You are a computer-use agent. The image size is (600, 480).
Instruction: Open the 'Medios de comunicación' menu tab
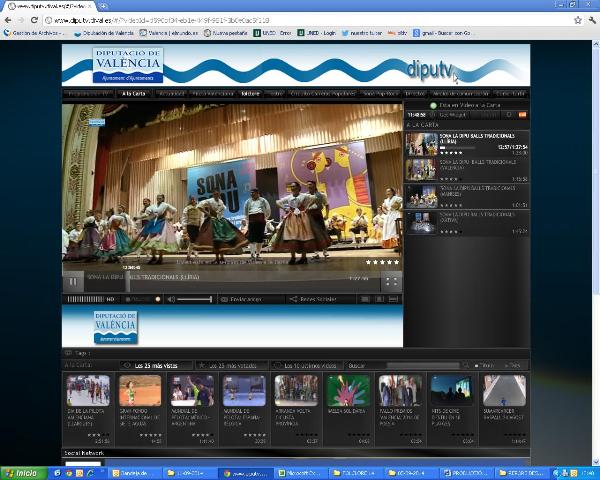coord(460,93)
